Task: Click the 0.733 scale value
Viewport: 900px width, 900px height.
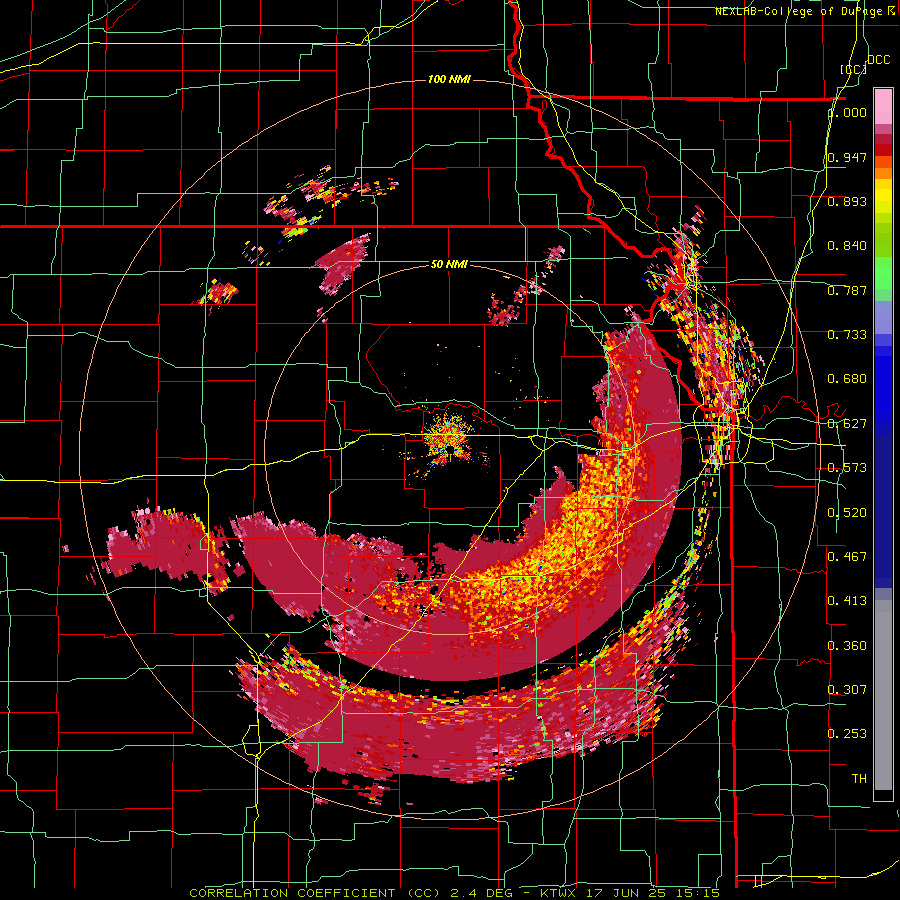Action: pyautogui.click(x=847, y=335)
